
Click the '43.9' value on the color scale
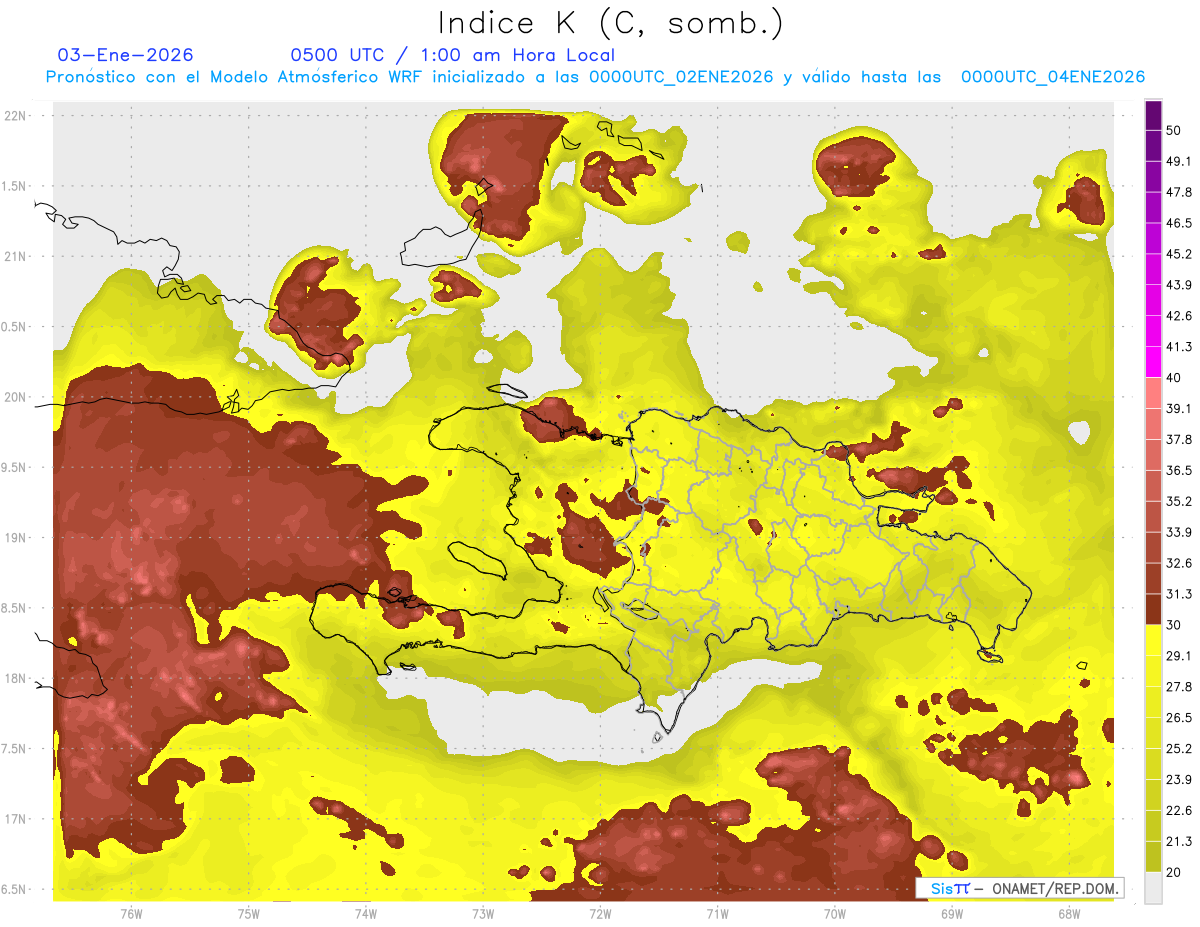tap(1179, 285)
